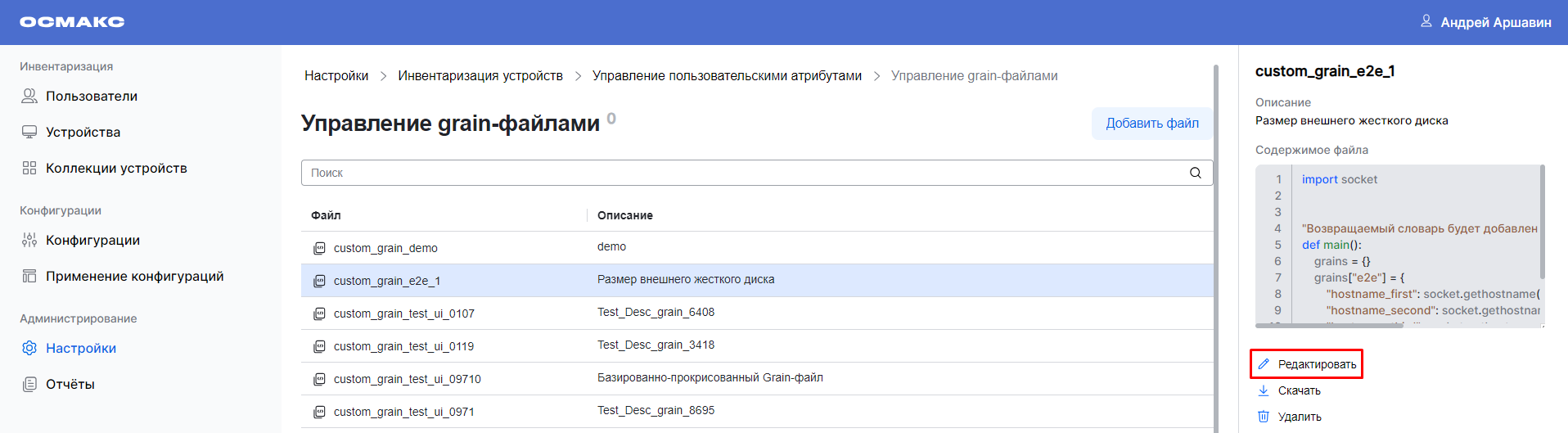Image resolution: width=1568 pixels, height=433 pixels.
Task: Click the Настройки gear icon in sidebar
Action: click(x=29, y=348)
